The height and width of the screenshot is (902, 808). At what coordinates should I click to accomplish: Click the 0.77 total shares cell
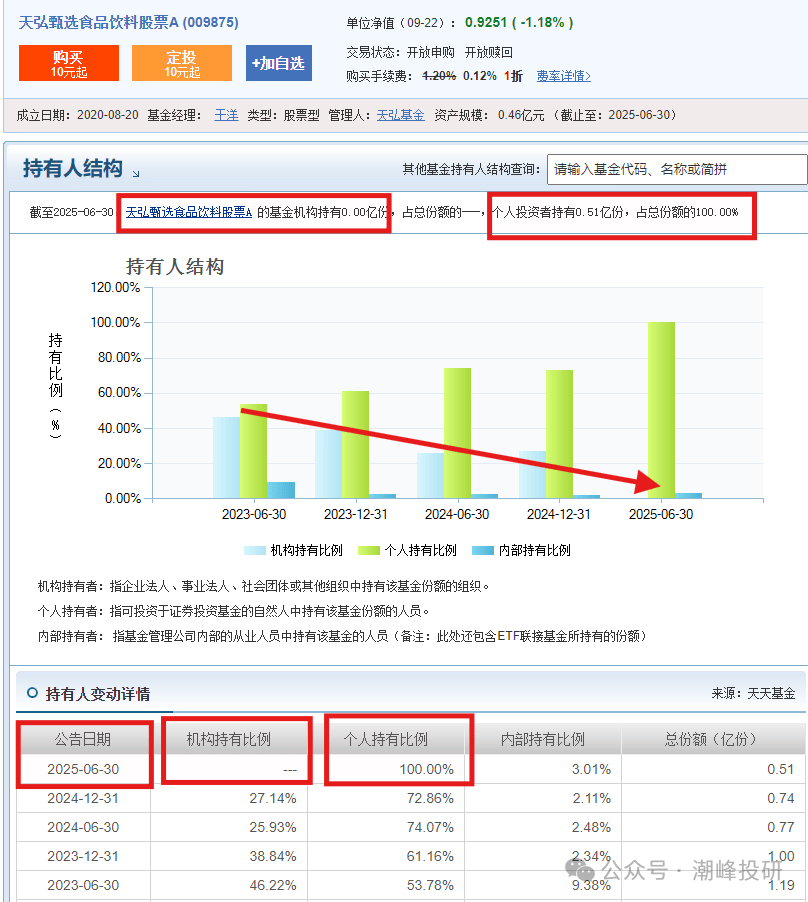tap(713, 827)
